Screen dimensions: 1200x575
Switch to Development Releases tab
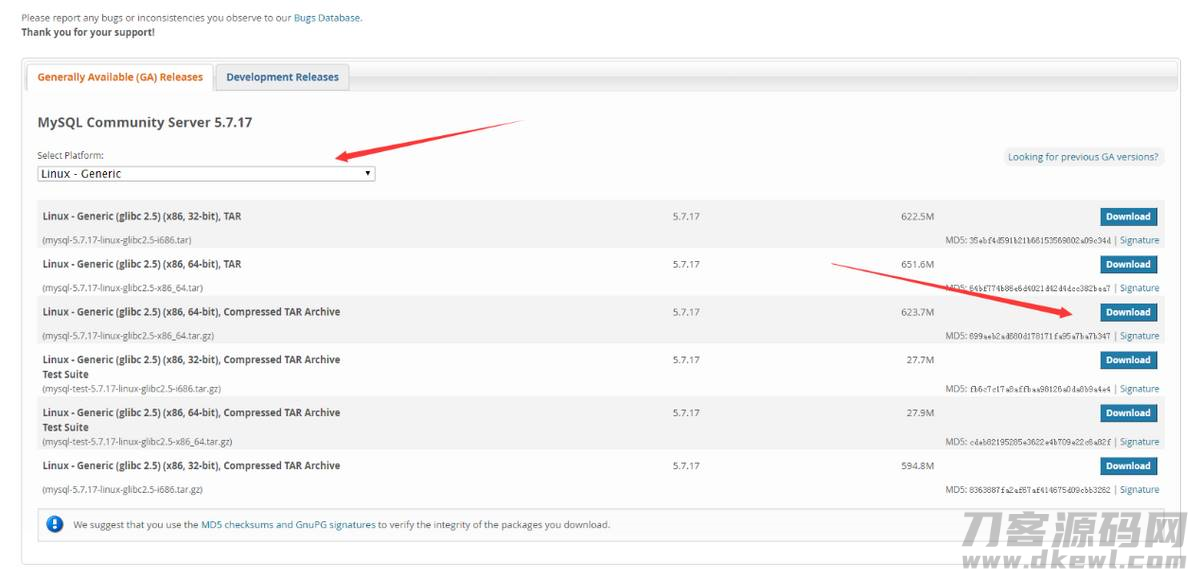click(x=282, y=77)
